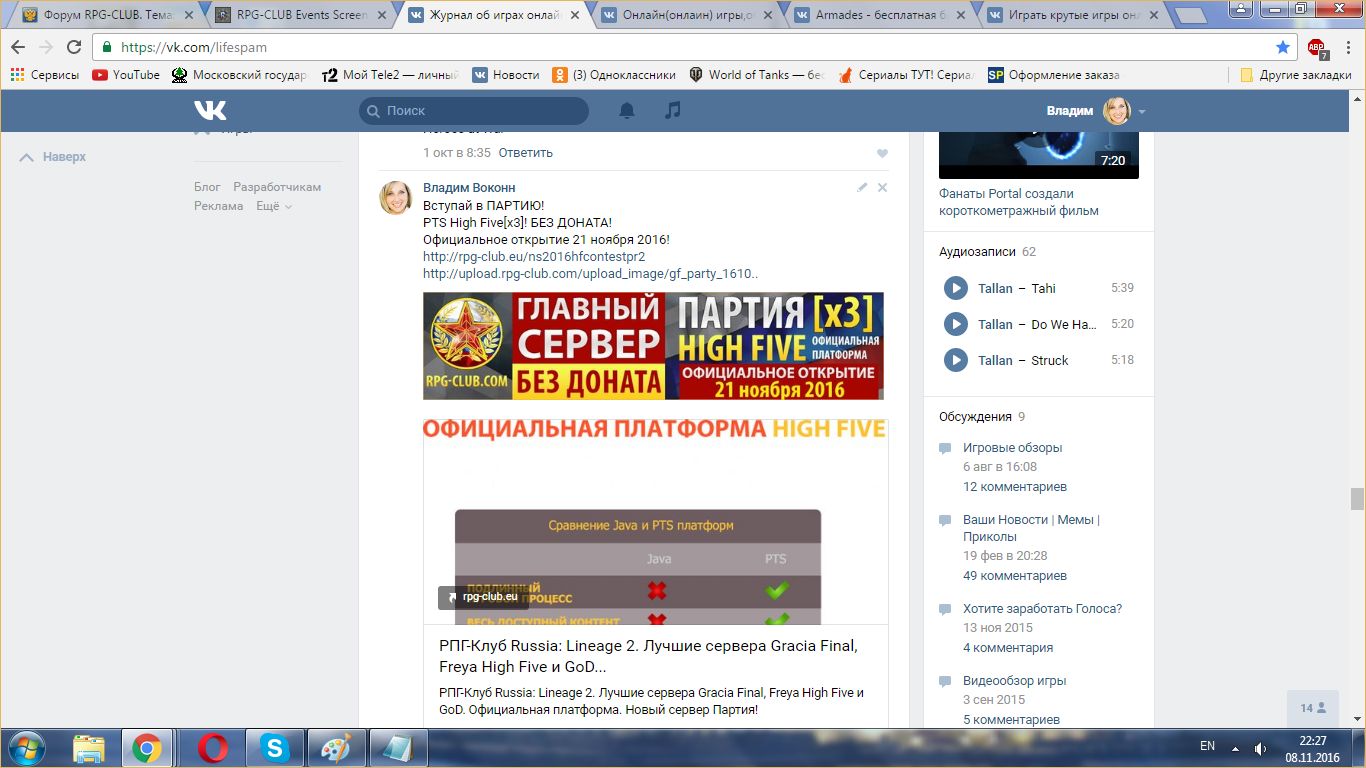This screenshot has height=768, width=1366.
Task: Open the YouTube bookmark
Action: coord(126,75)
